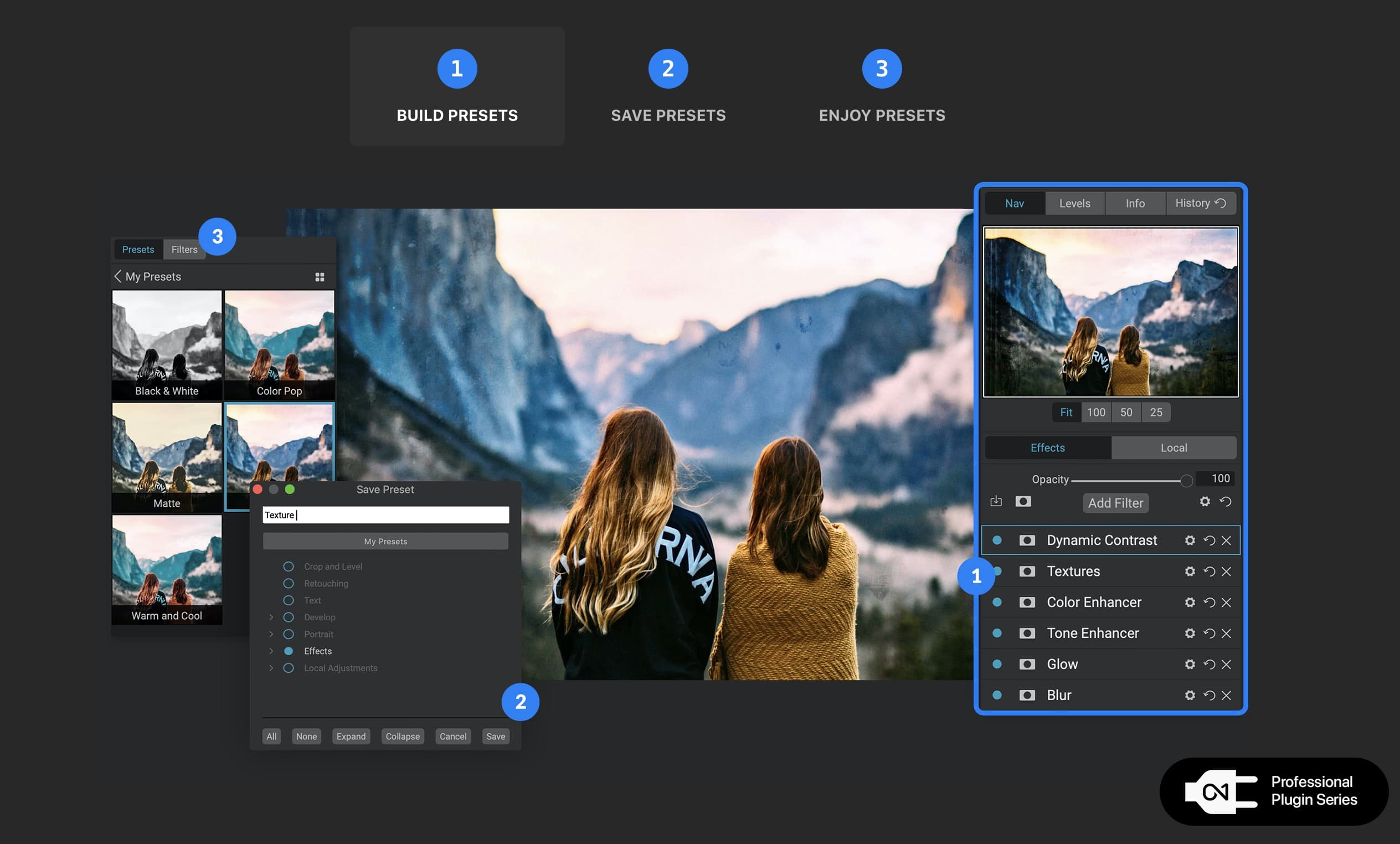Expand Local Adjustments row in Save Preset
Viewport: 1400px width, 844px height.
coord(271,668)
